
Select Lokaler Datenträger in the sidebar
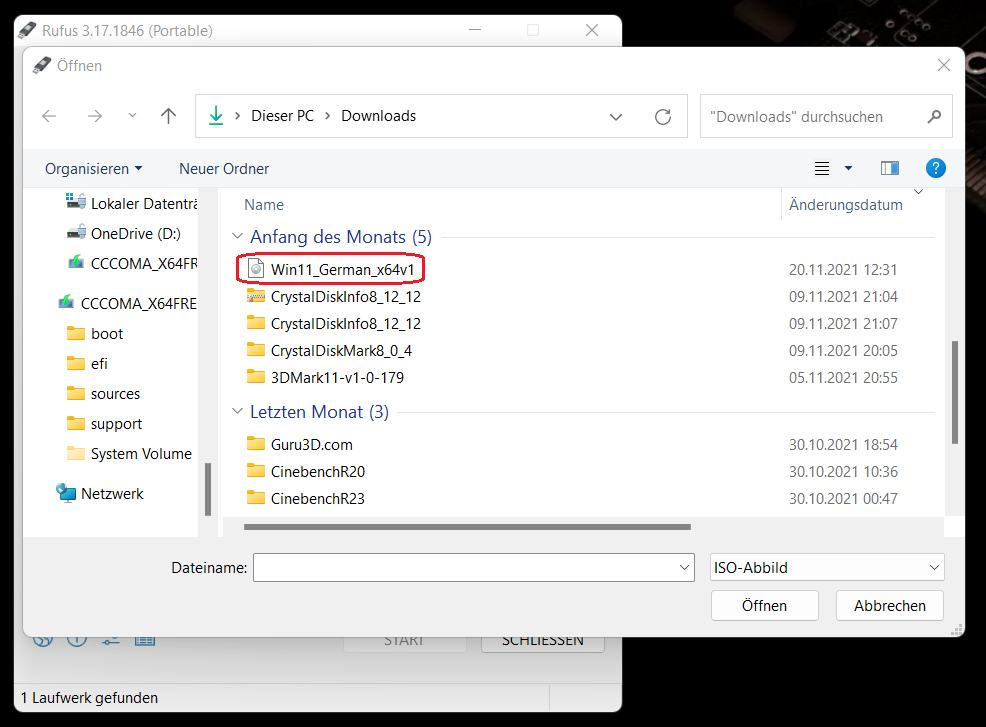tap(131, 203)
